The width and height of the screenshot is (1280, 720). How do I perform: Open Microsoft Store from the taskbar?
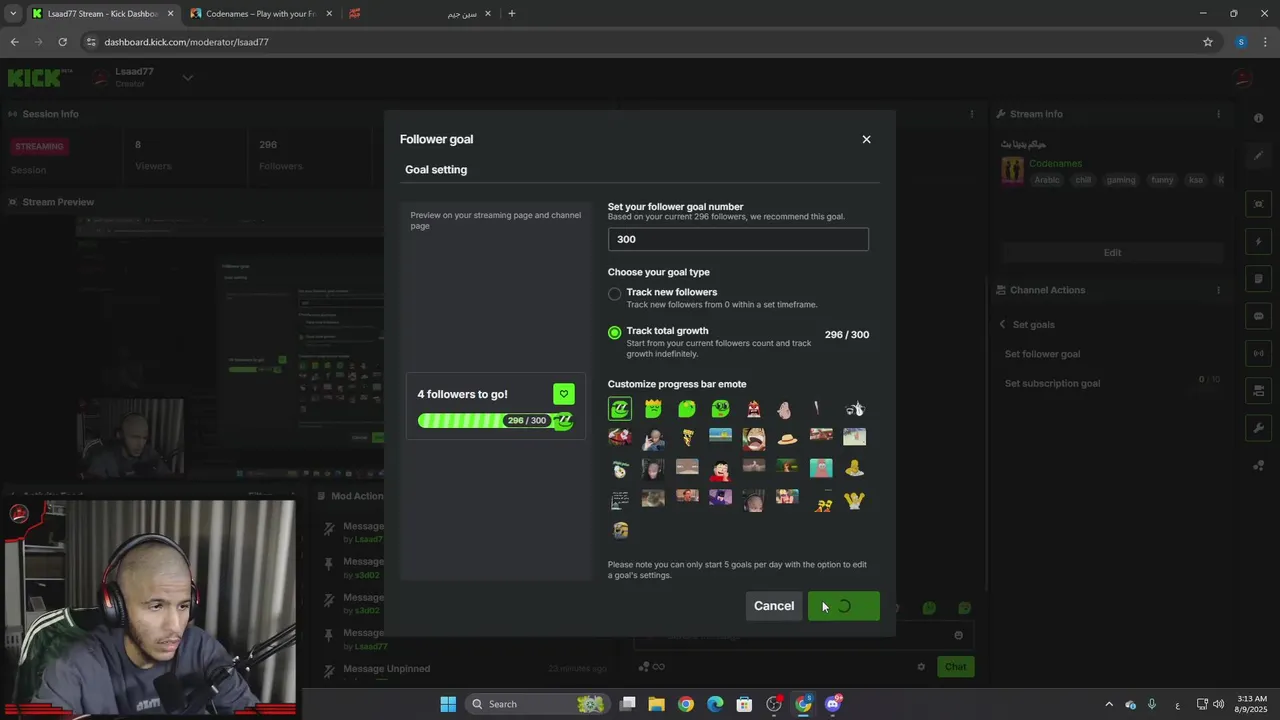pos(744,704)
